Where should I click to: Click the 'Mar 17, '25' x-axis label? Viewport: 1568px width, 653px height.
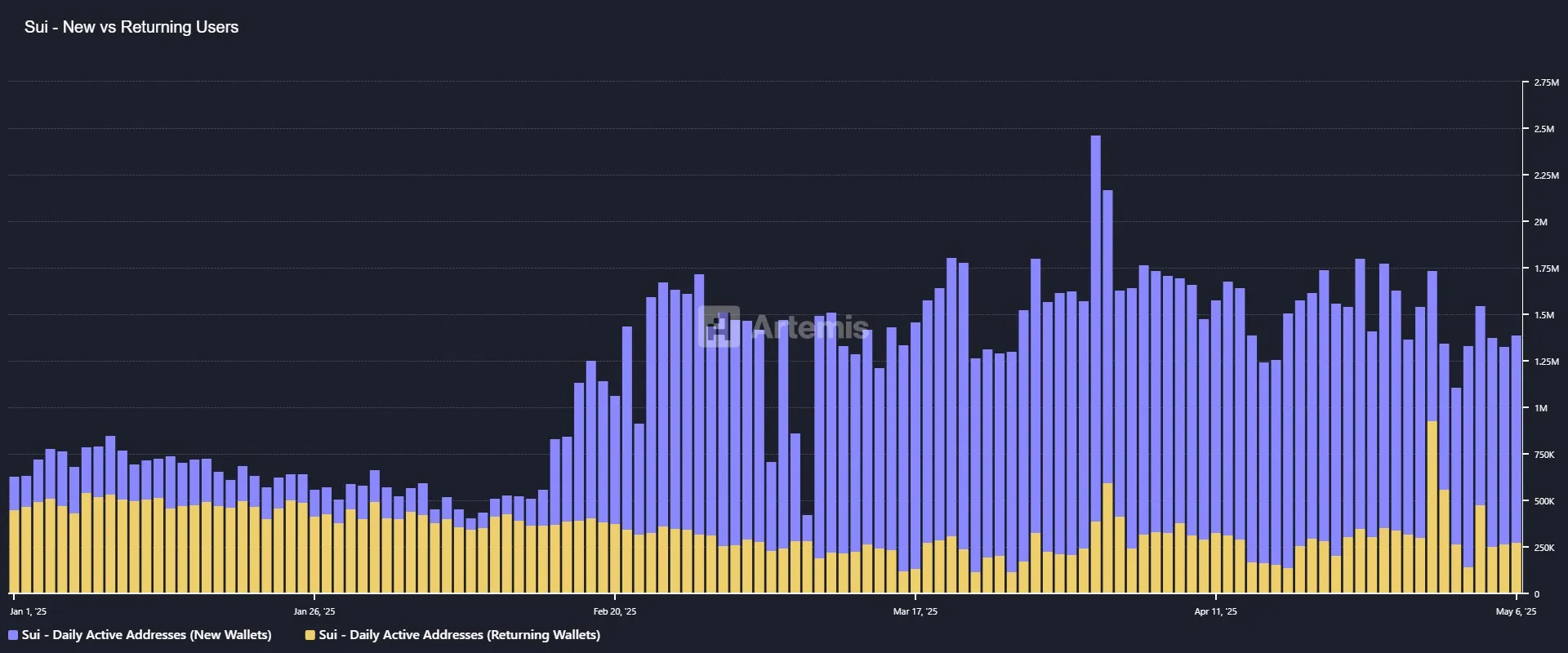point(915,611)
